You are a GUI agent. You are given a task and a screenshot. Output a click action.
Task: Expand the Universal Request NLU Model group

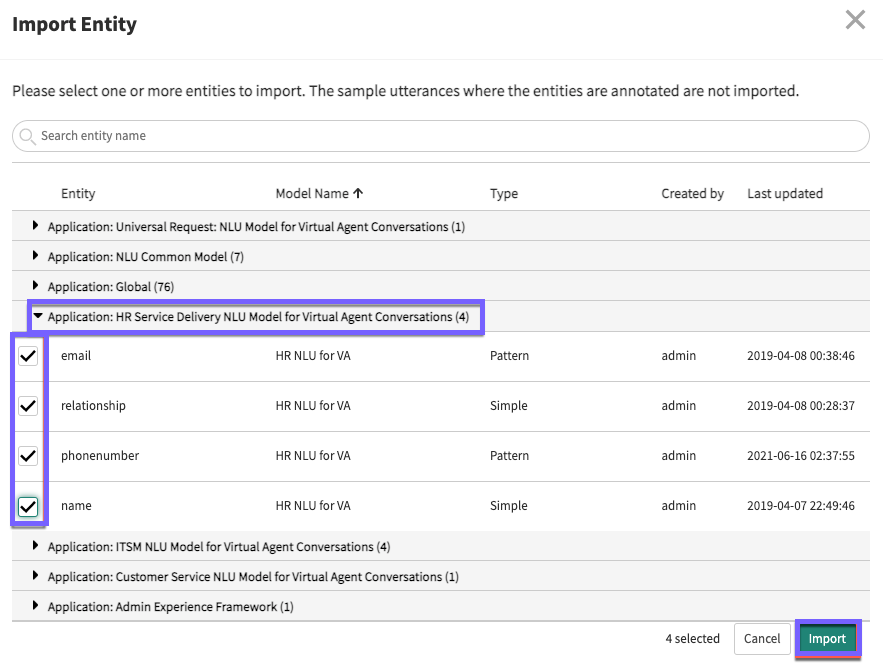click(35, 226)
